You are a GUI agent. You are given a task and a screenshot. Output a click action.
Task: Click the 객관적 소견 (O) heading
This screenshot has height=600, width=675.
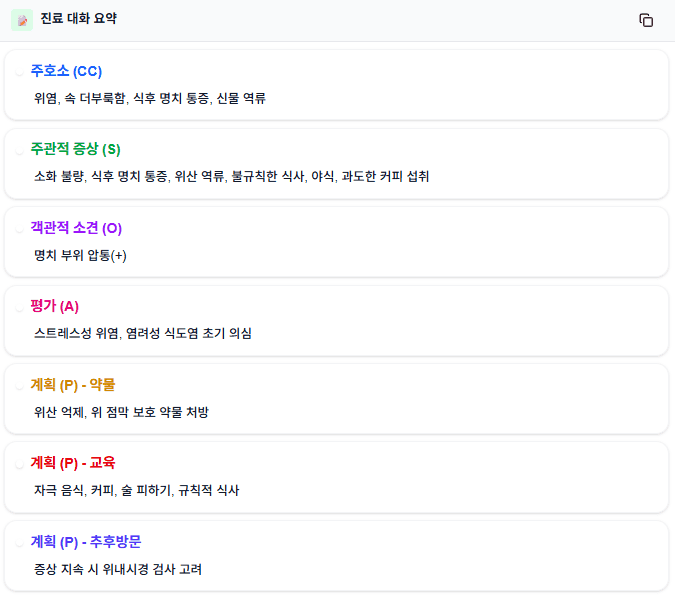point(76,228)
